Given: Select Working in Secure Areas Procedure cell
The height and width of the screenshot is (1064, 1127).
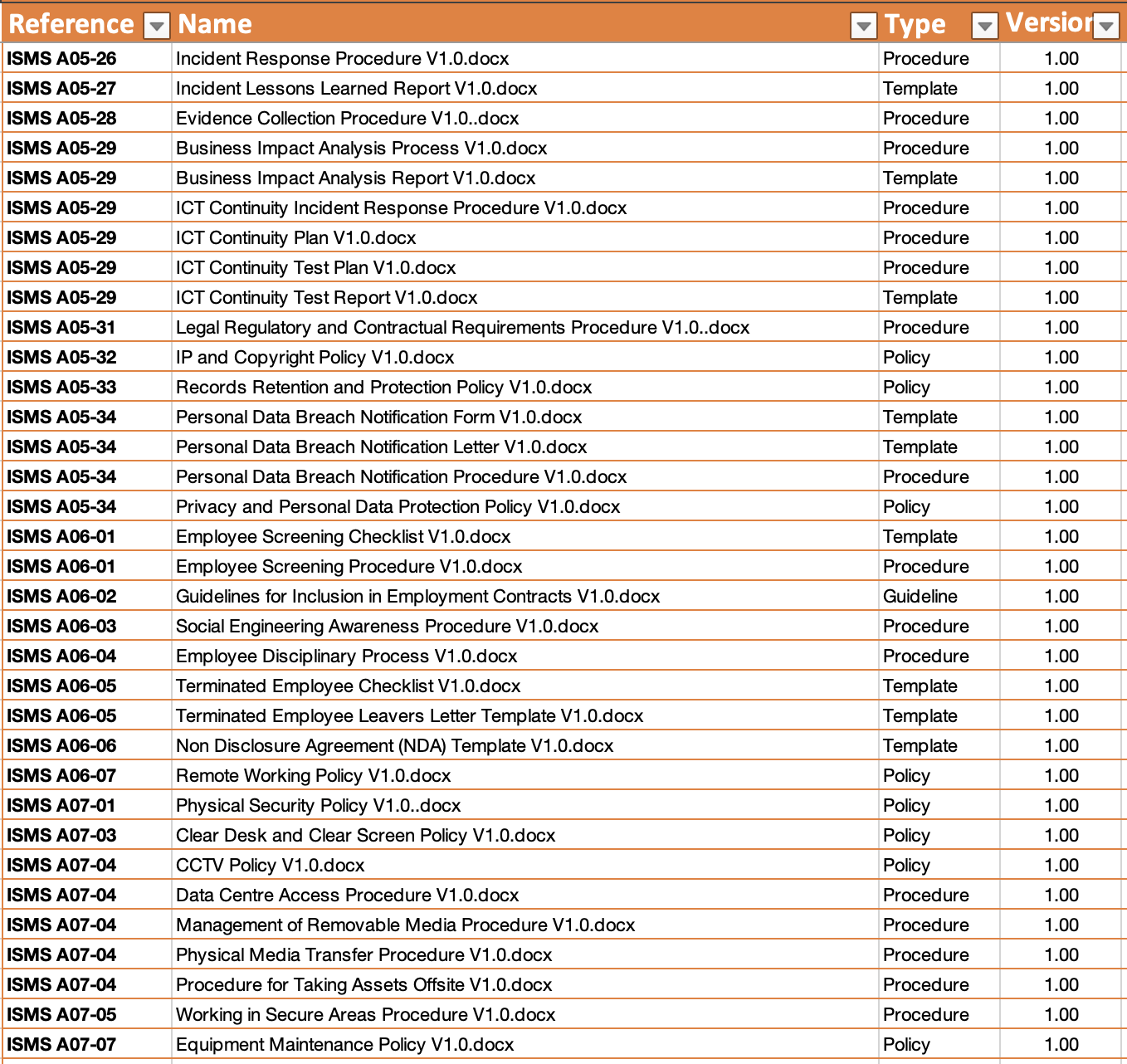Looking at the screenshot, I should coord(525,1015).
